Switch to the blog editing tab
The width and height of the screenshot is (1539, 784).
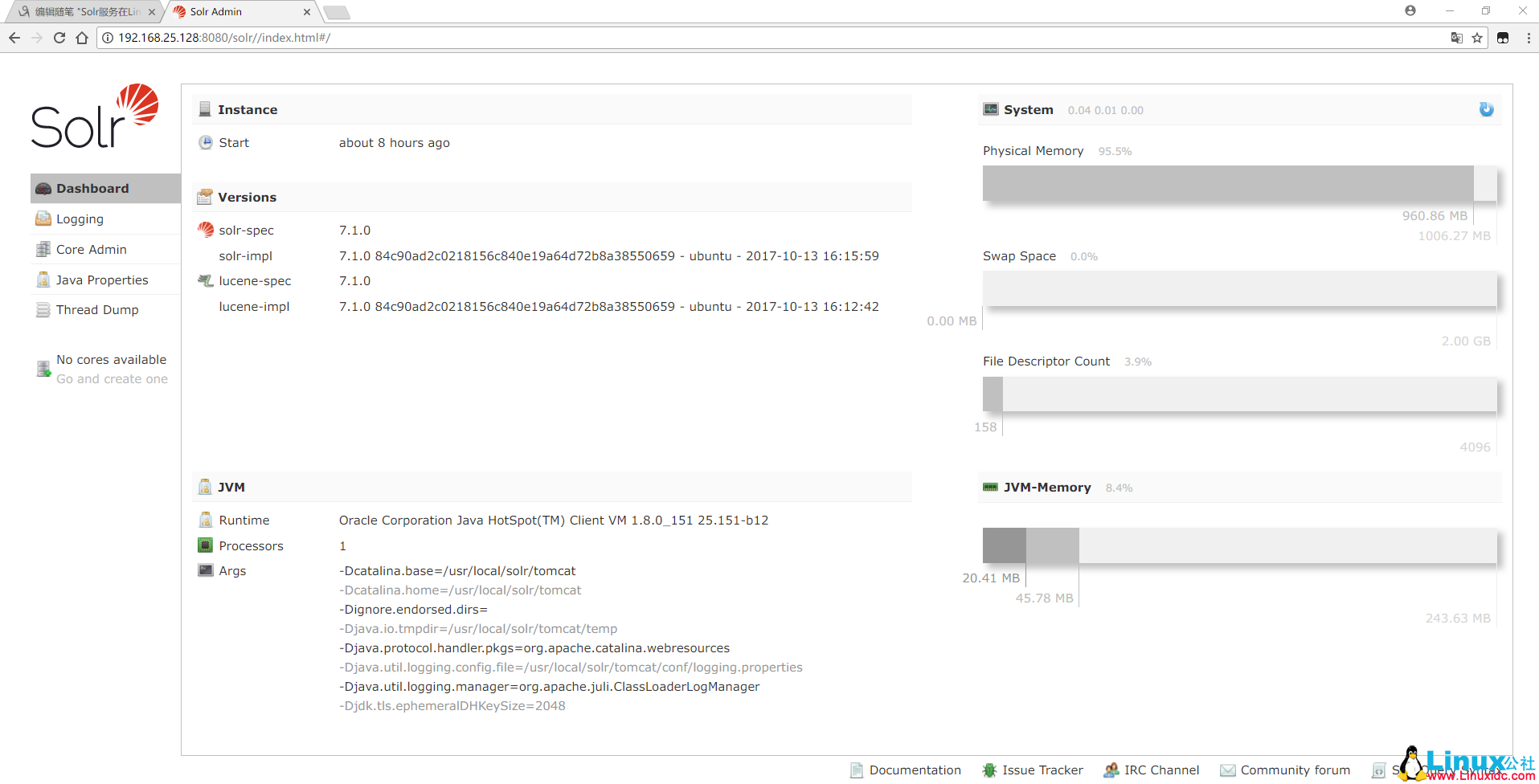[80, 11]
